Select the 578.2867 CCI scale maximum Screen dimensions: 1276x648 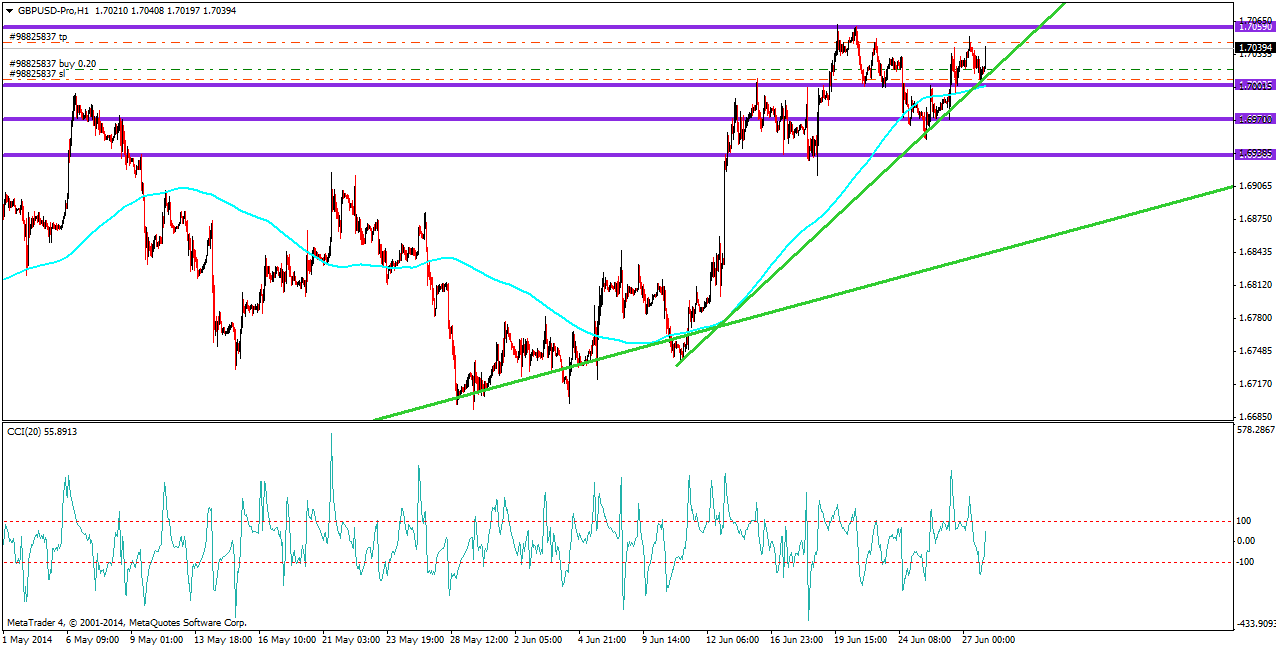tap(1256, 430)
